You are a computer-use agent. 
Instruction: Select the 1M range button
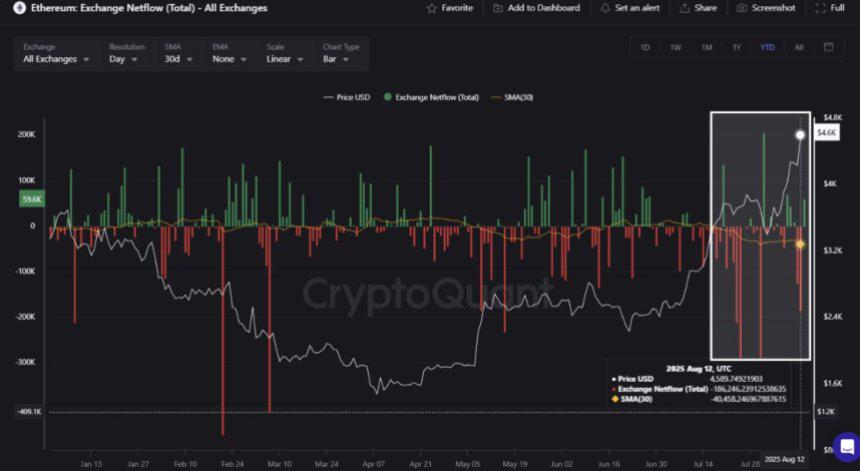pyautogui.click(x=706, y=47)
